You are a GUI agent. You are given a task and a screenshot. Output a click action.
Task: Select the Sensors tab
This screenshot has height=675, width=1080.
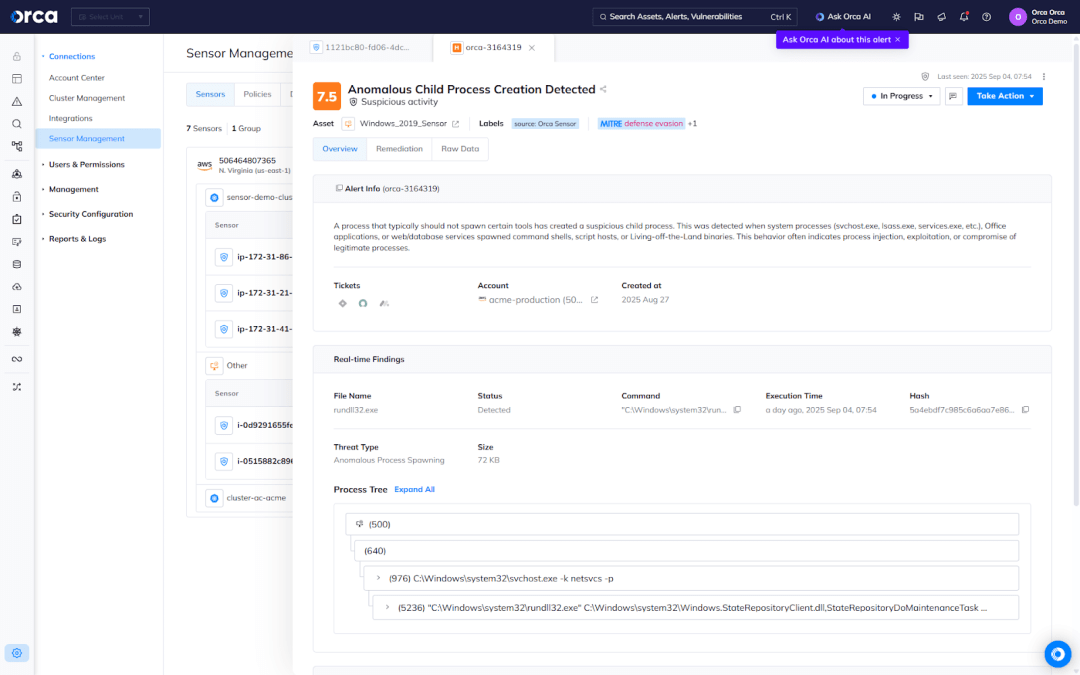pos(210,94)
